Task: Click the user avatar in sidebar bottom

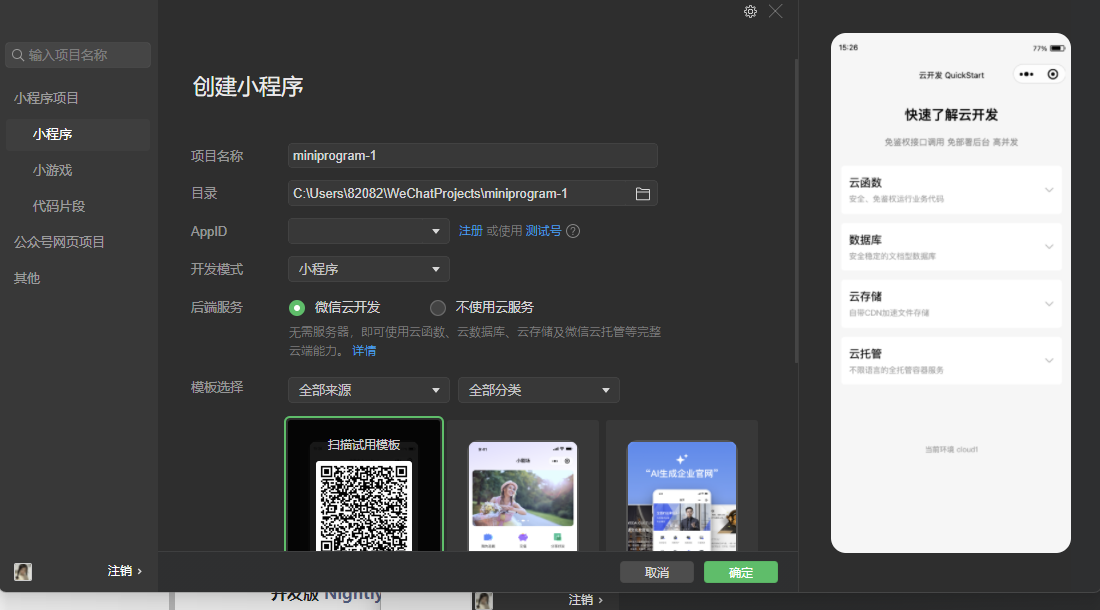Action: [23, 571]
